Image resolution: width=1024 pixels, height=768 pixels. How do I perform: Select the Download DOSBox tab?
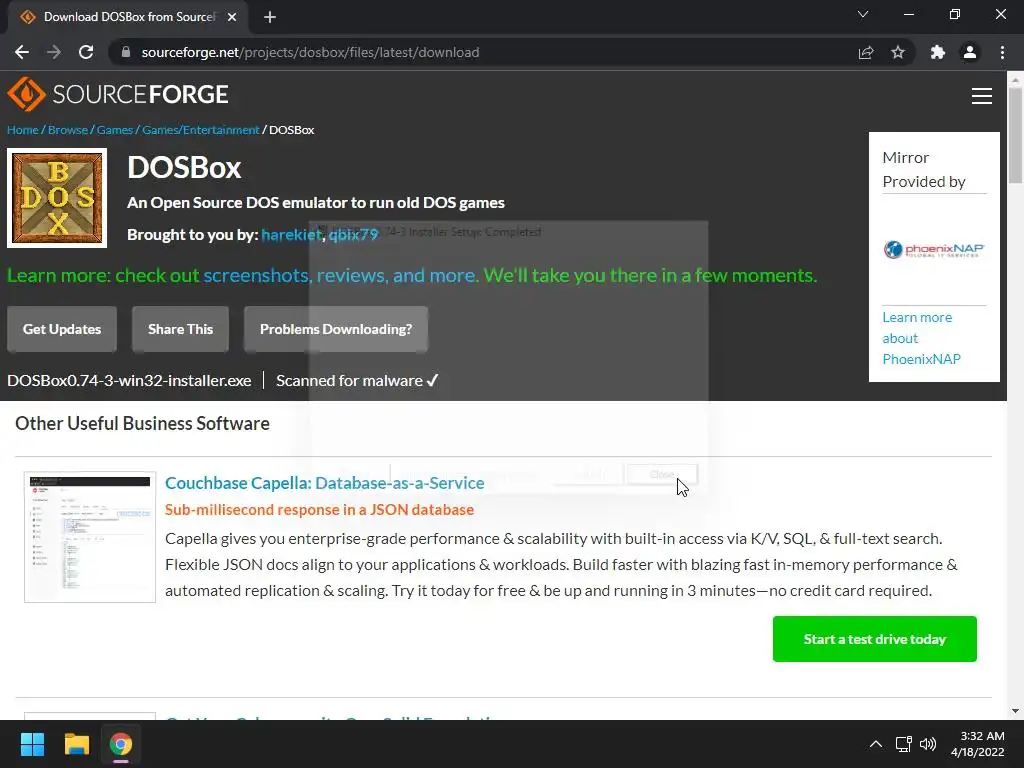click(x=128, y=17)
